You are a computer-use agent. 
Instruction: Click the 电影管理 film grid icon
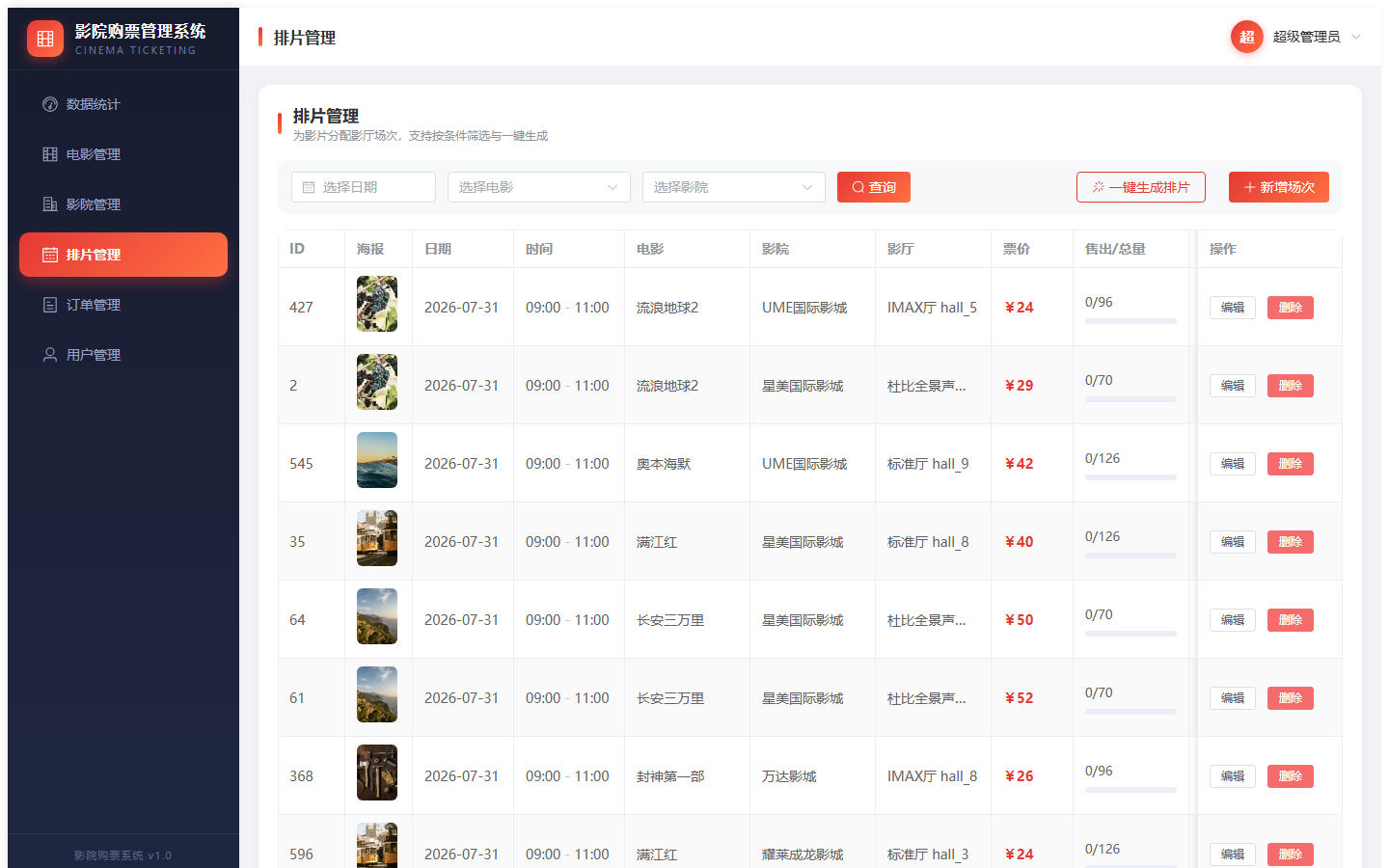(50, 154)
